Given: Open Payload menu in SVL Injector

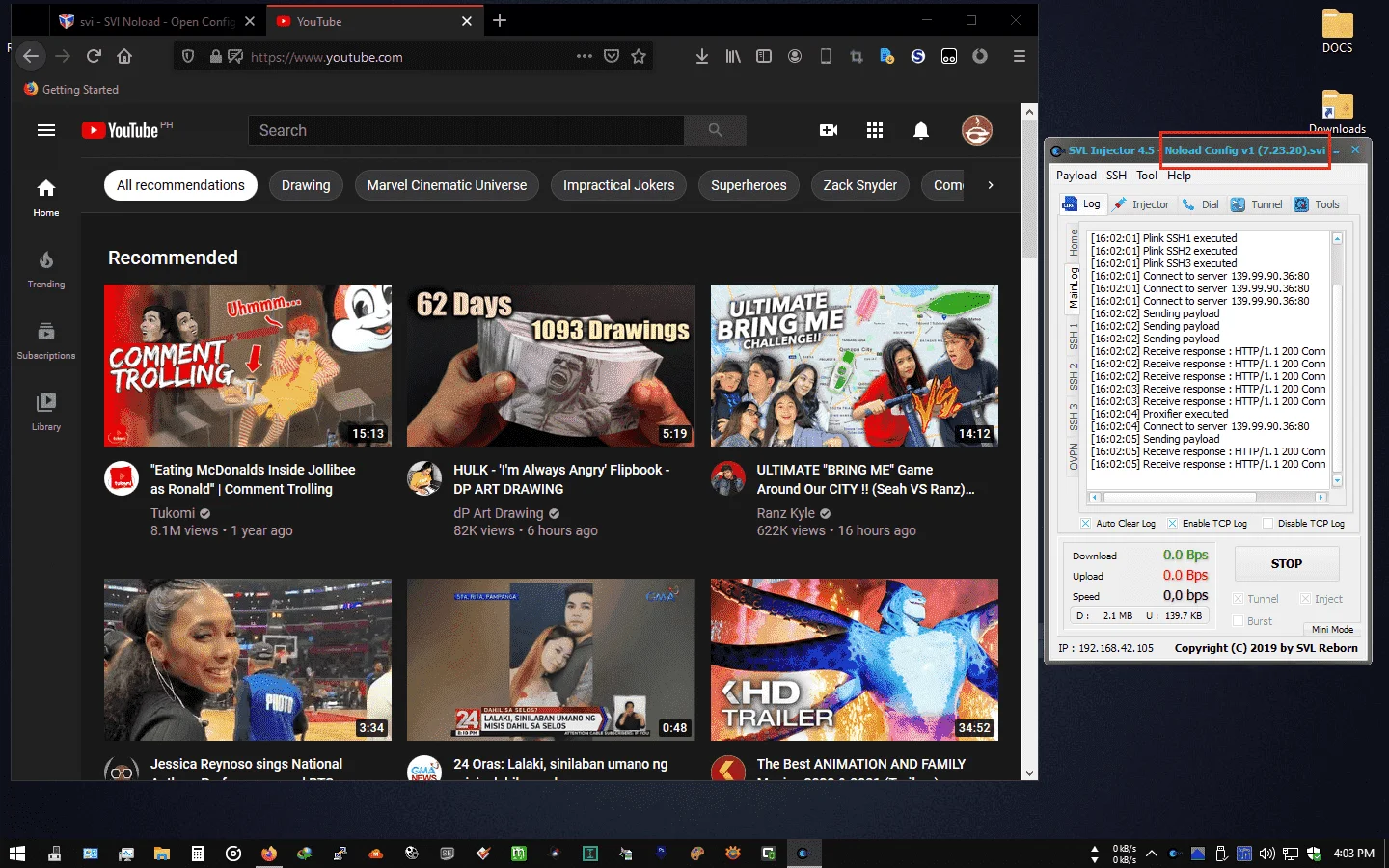Looking at the screenshot, I should 1076,176.
